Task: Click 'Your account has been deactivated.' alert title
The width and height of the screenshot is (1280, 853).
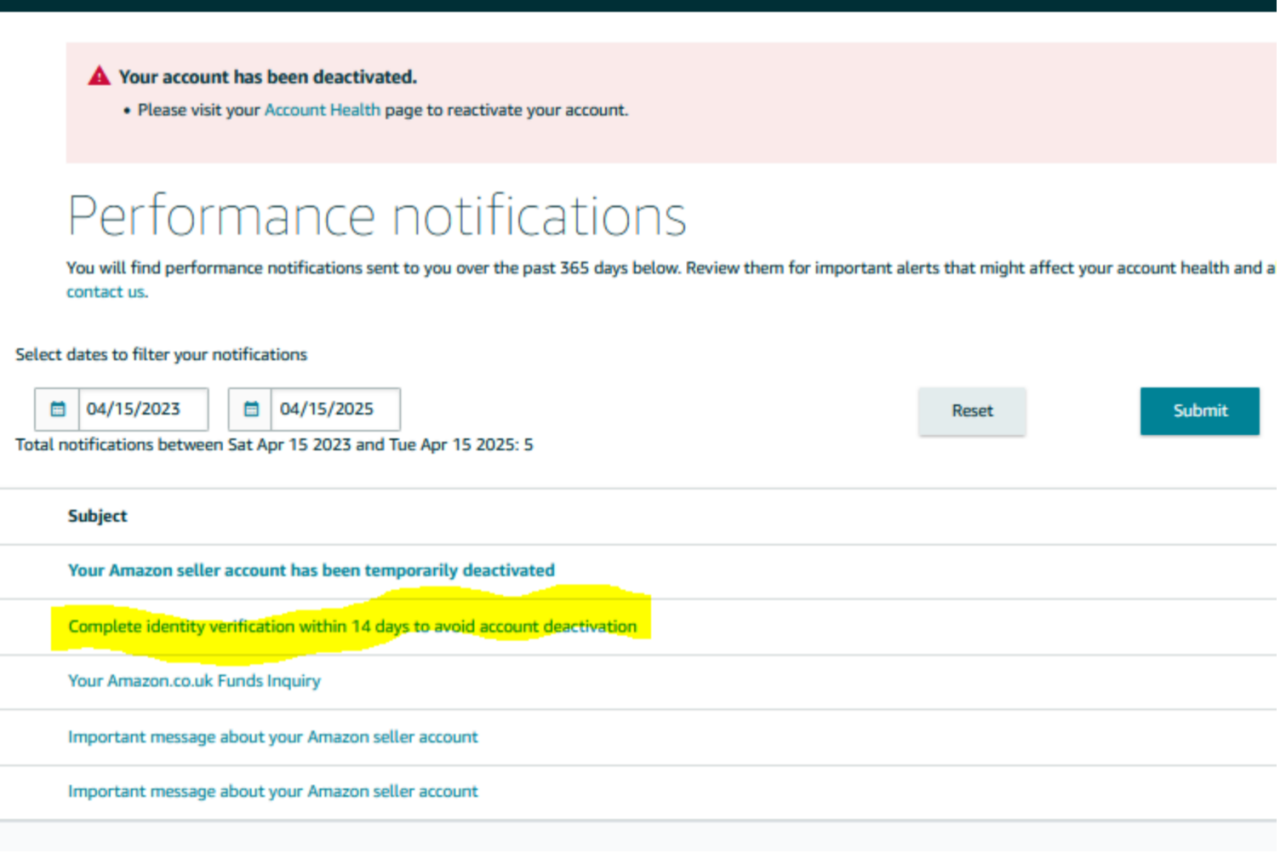Action: (x=268, y=77)
